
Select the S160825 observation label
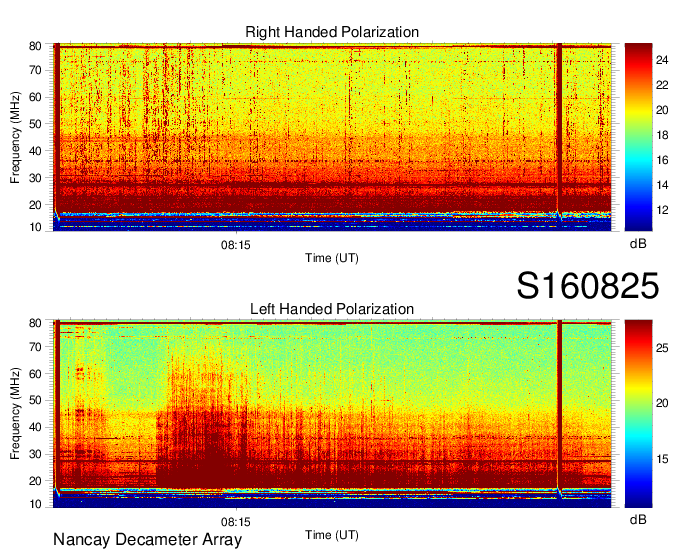pos(588,286)
